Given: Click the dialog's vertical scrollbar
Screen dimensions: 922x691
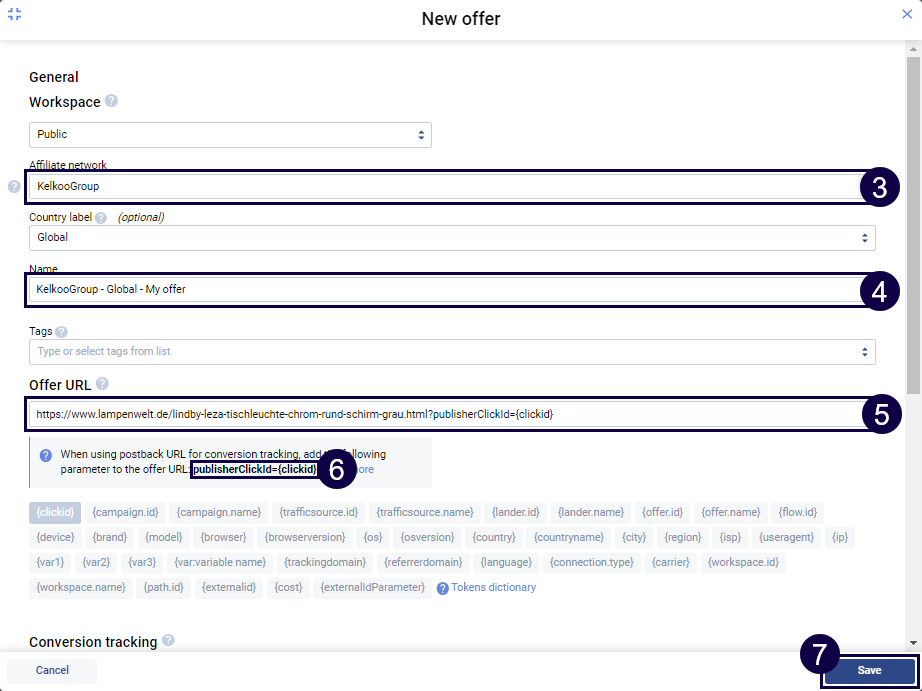Looking at the screenshot, I should (913, 220).
